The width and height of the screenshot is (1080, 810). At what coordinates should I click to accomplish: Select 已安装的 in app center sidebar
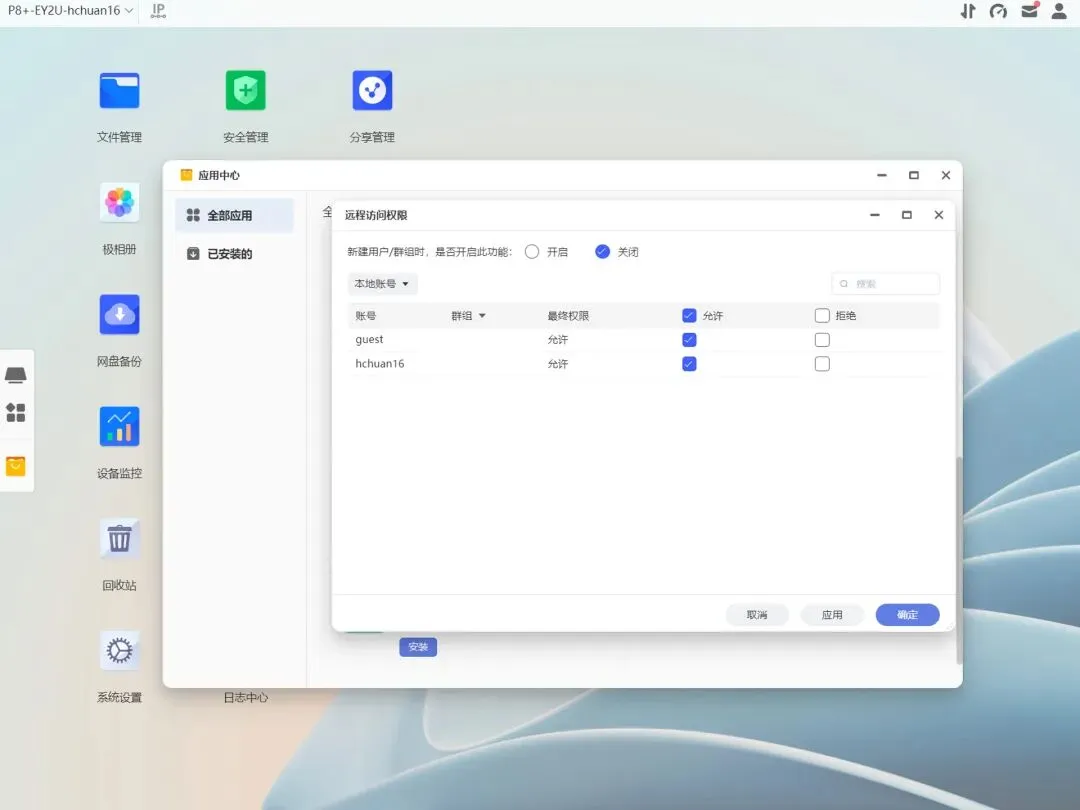234,254
